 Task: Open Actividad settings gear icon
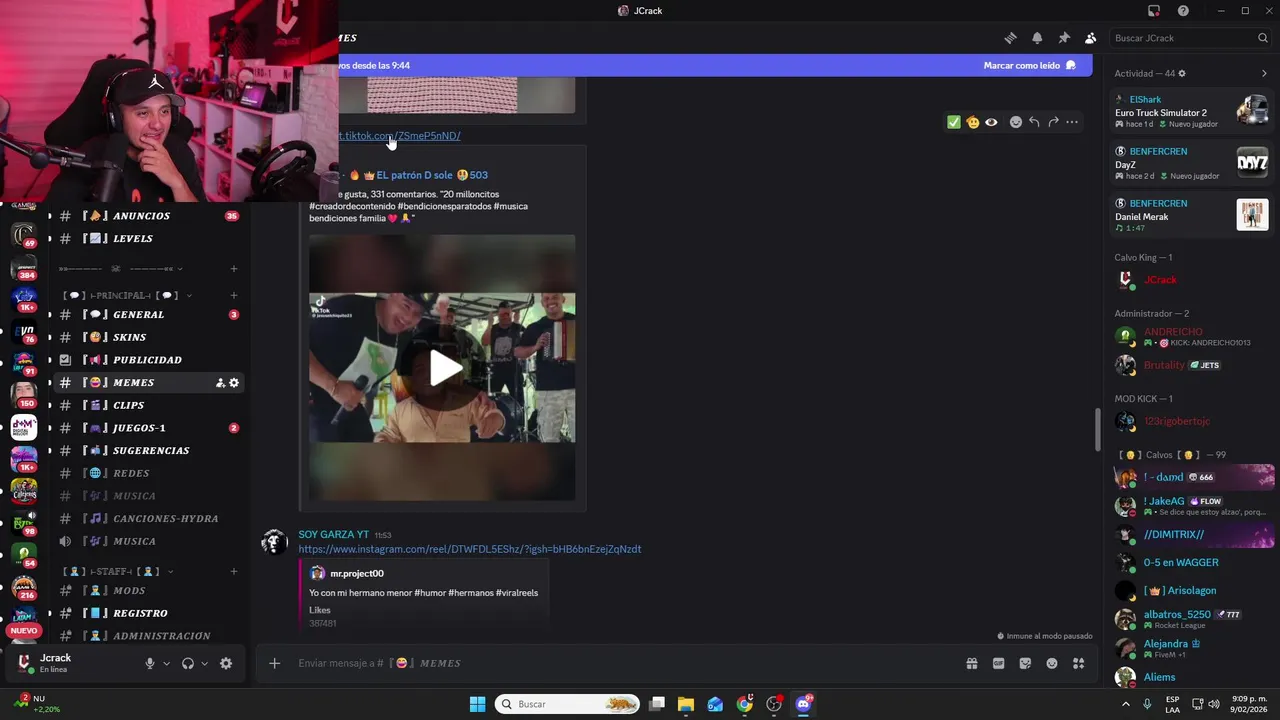(x=1182, y=74)
